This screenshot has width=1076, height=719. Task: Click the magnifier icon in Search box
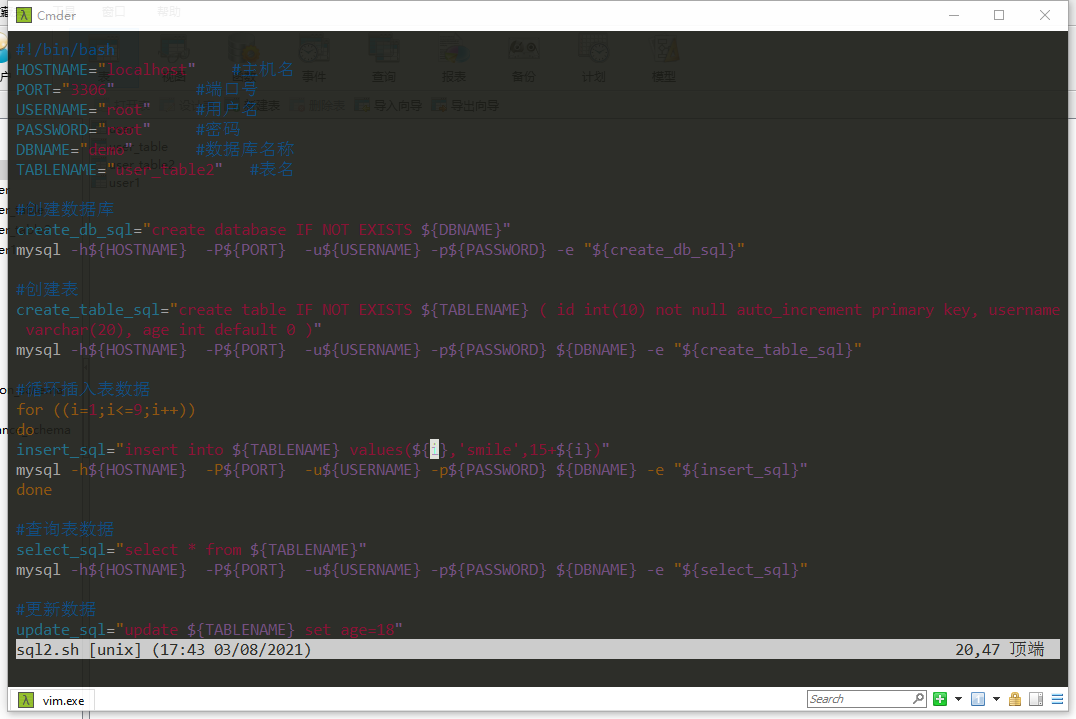(919, 698)
